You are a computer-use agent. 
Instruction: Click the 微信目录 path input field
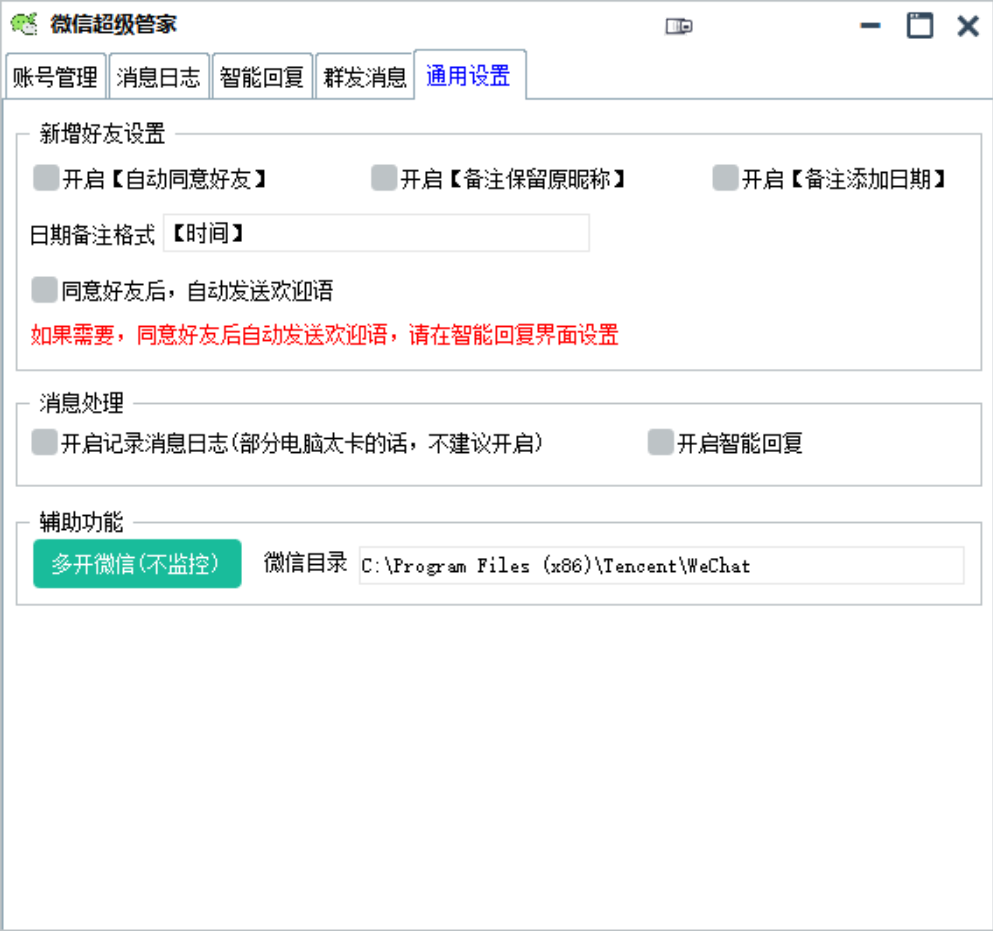pyautogui.click(x=662, y=566)
